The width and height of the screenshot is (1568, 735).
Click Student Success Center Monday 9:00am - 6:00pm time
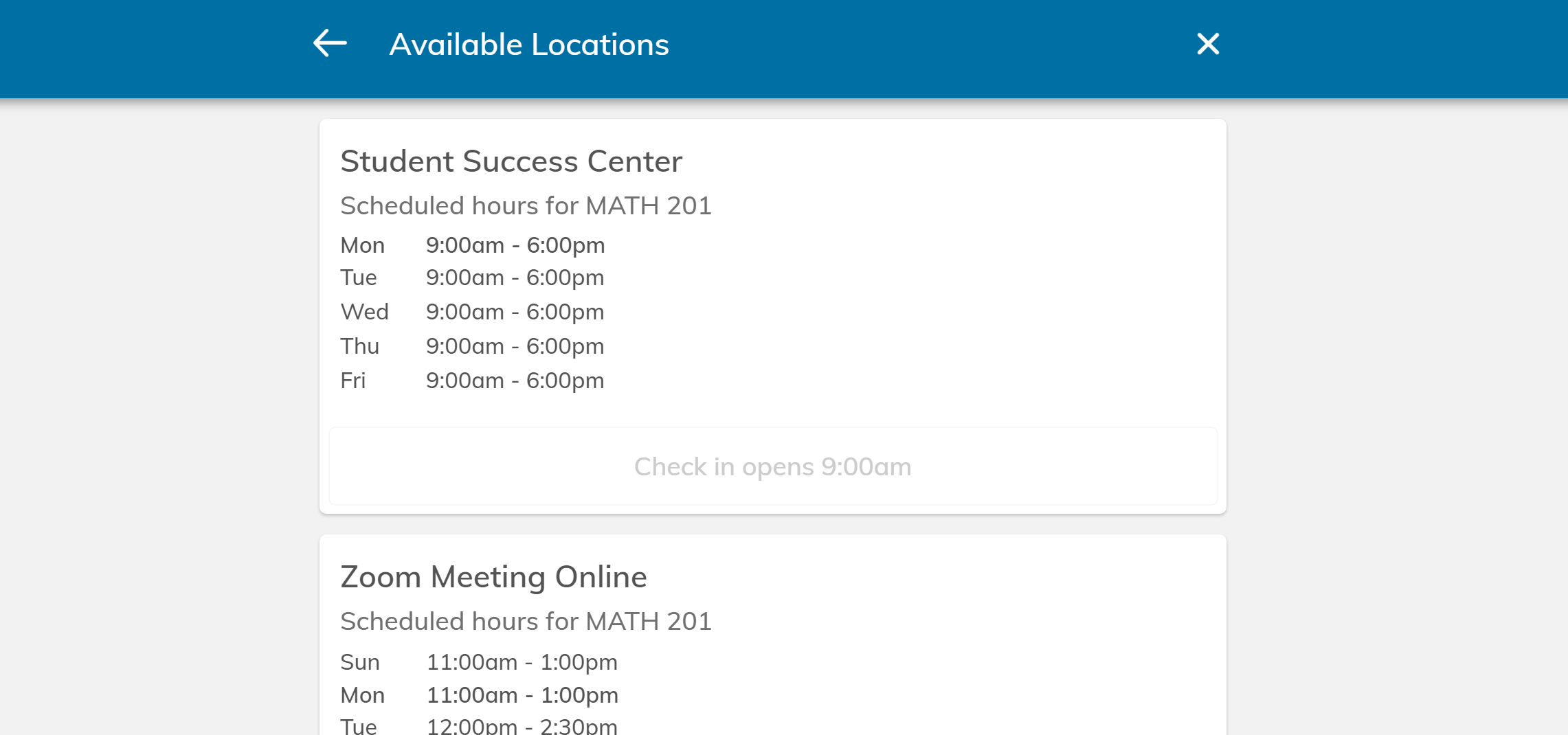tap(515, 245)
